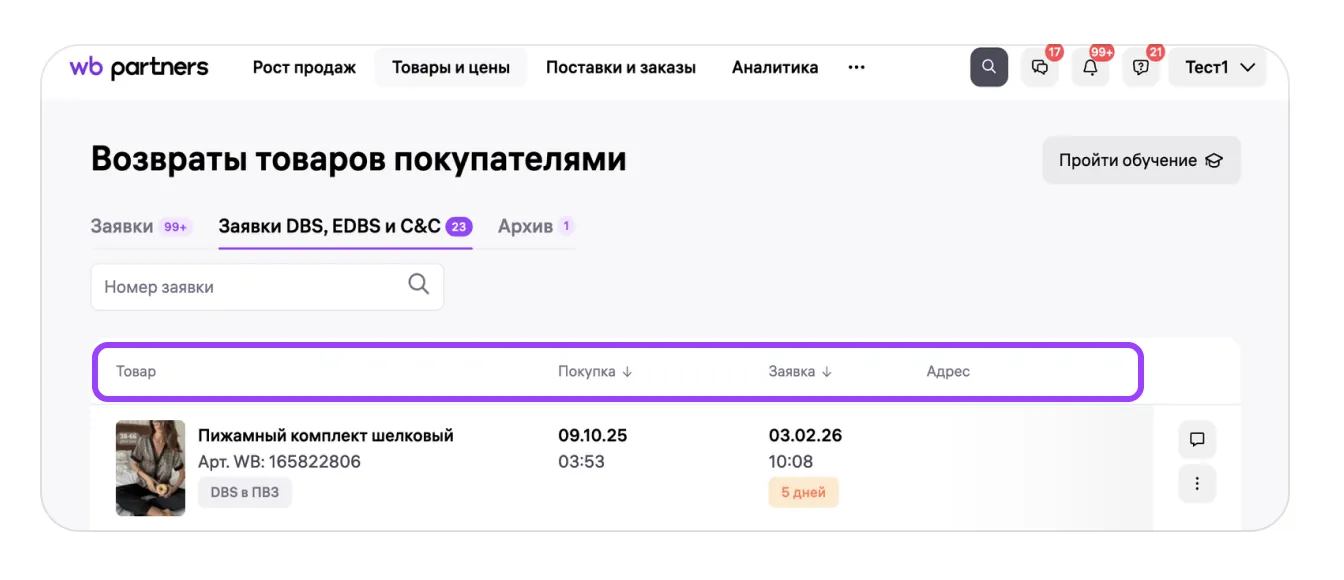Open the Поставки и заказы menu
Image resolution: width=1344 pixels, height=580 pixels.
620,67
